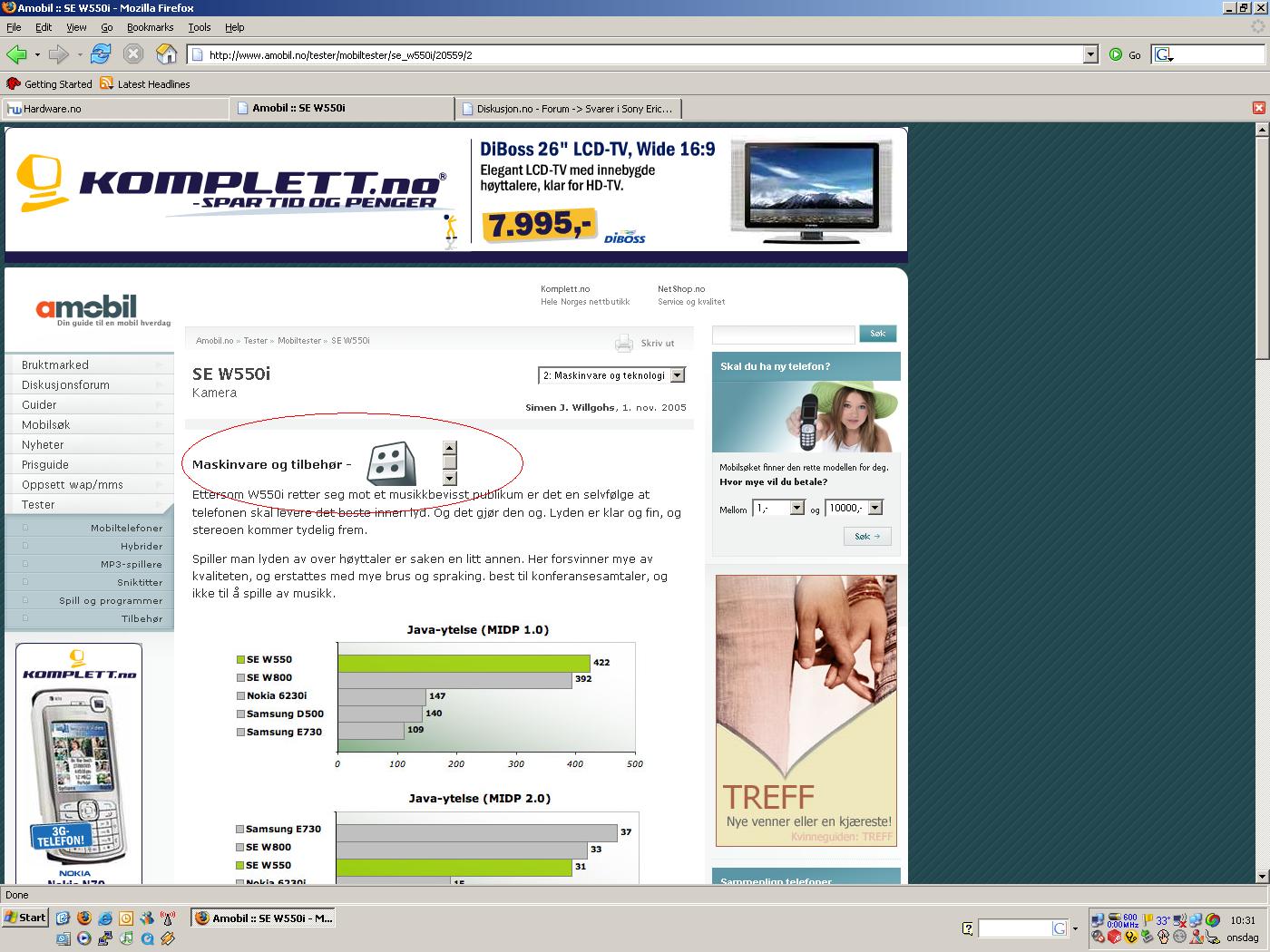Viewport: 1270px width, 952px height.
Task: Click the Amobil Firefox taskbar button
Action: 264,918
